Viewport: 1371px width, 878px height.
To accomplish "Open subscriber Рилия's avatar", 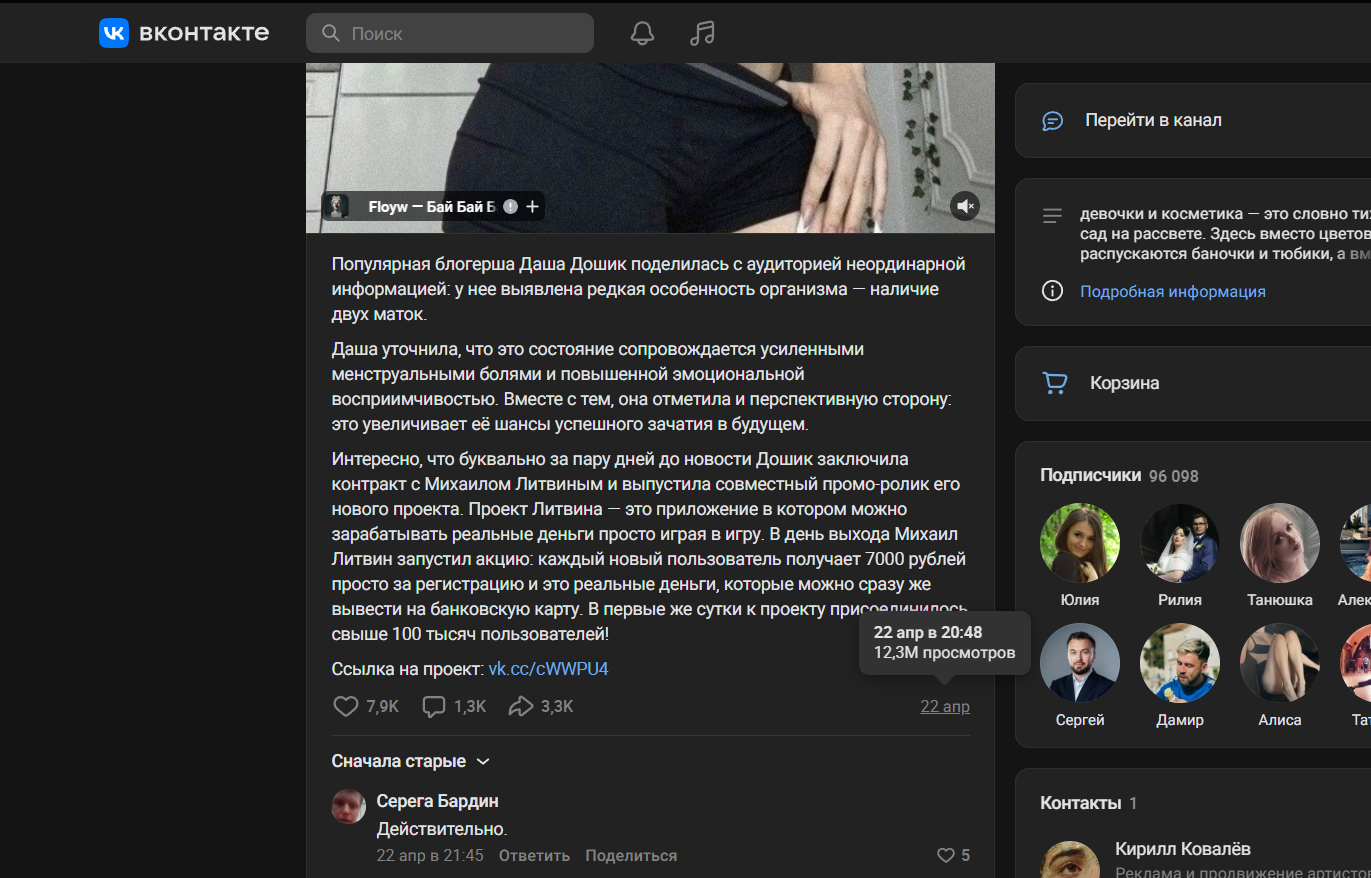I will (1180, 543).
